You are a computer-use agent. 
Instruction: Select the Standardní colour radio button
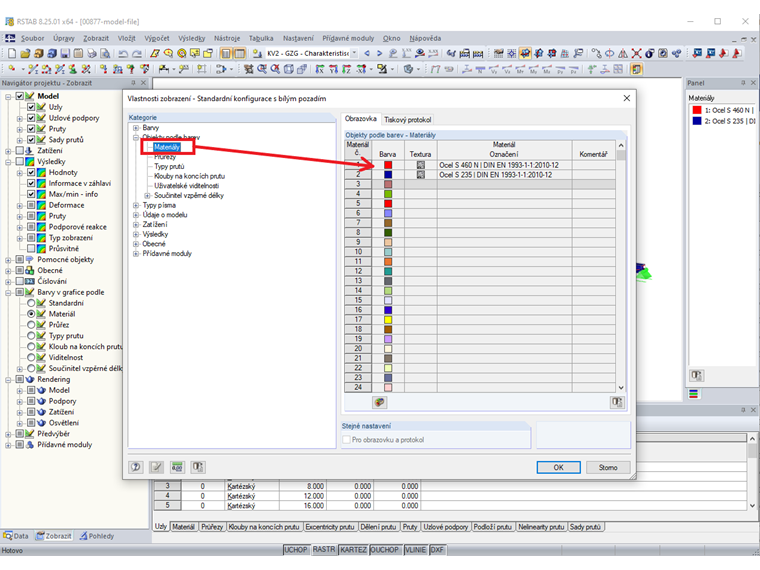click(31, 303)
